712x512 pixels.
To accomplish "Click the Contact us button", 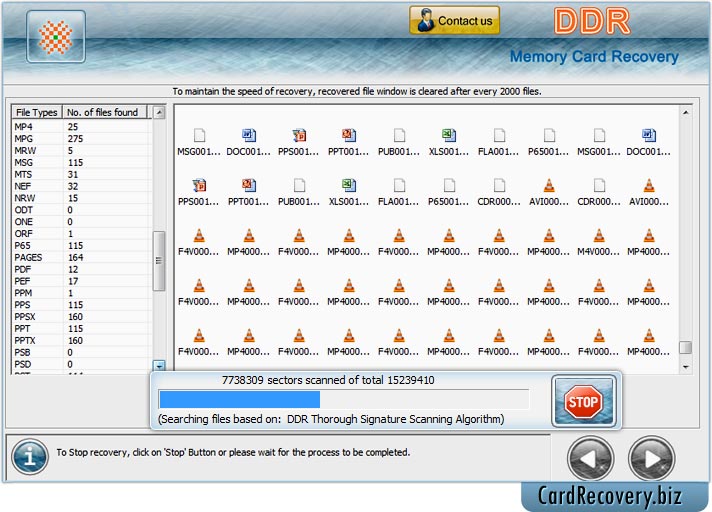I will [455, 20].
